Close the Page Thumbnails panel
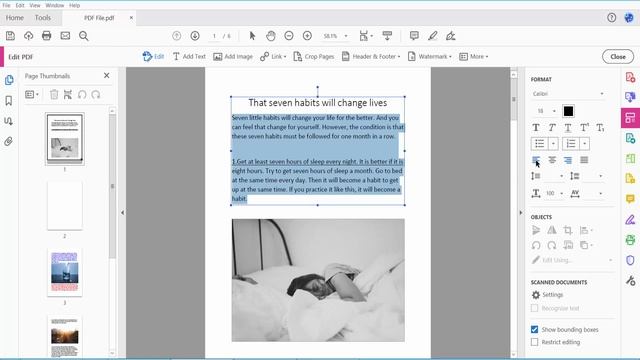The width and height of the screenshot is (640, 360). click(x=107, y=76)
